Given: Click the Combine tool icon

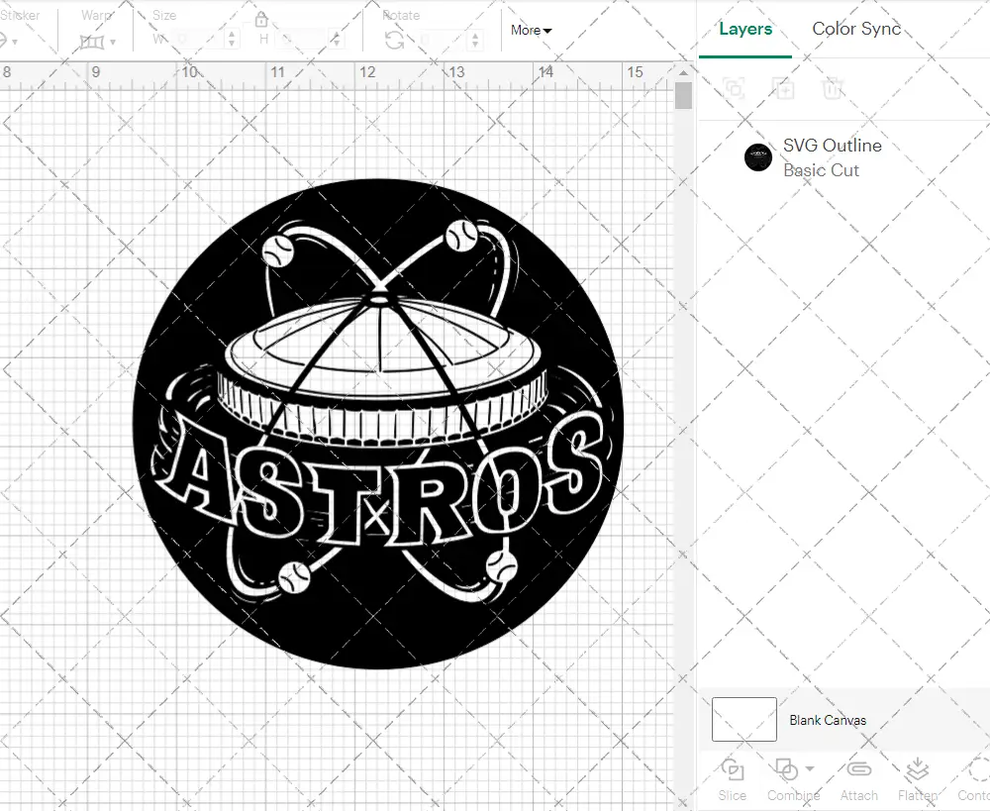Looking at the screenshot, I should point(786,770).
